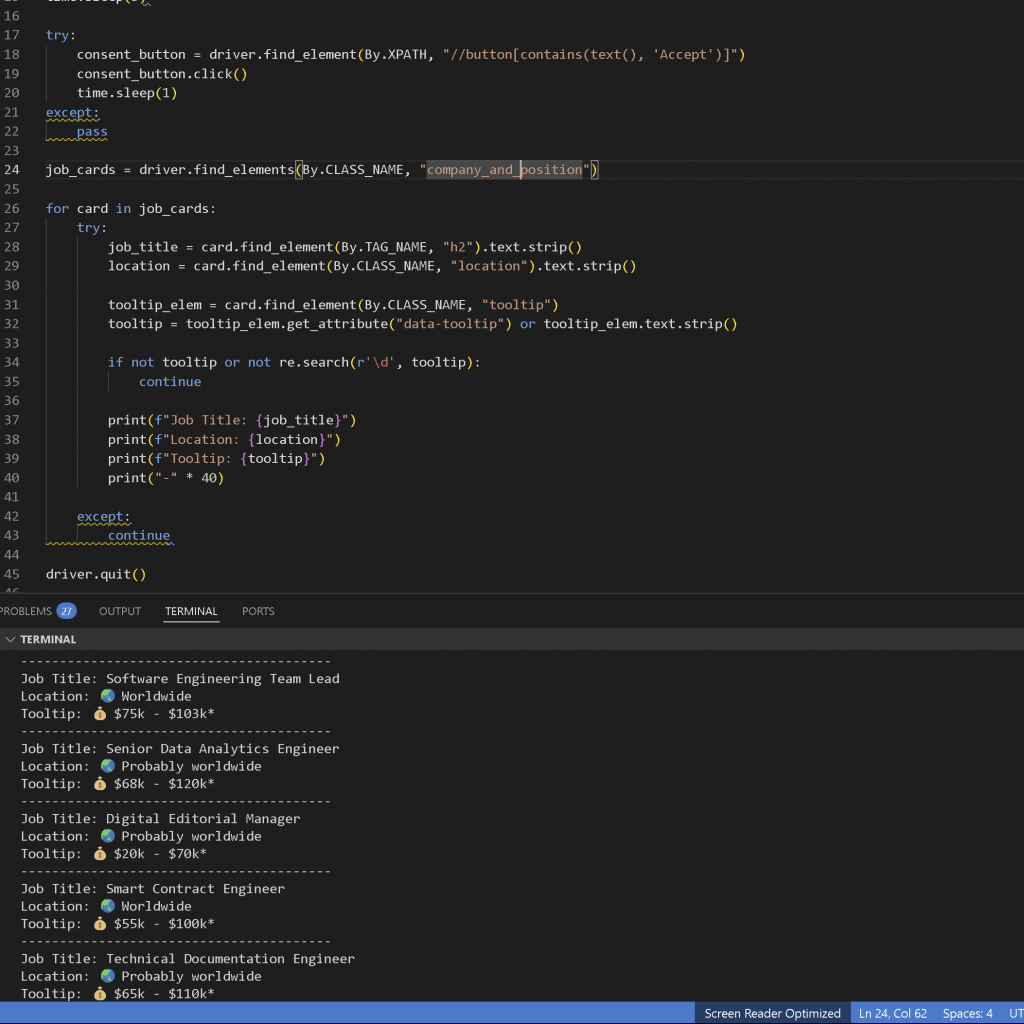Place cursor on consent_button.click() line
The image size is (1024, 1024).
tap(162, 74)
